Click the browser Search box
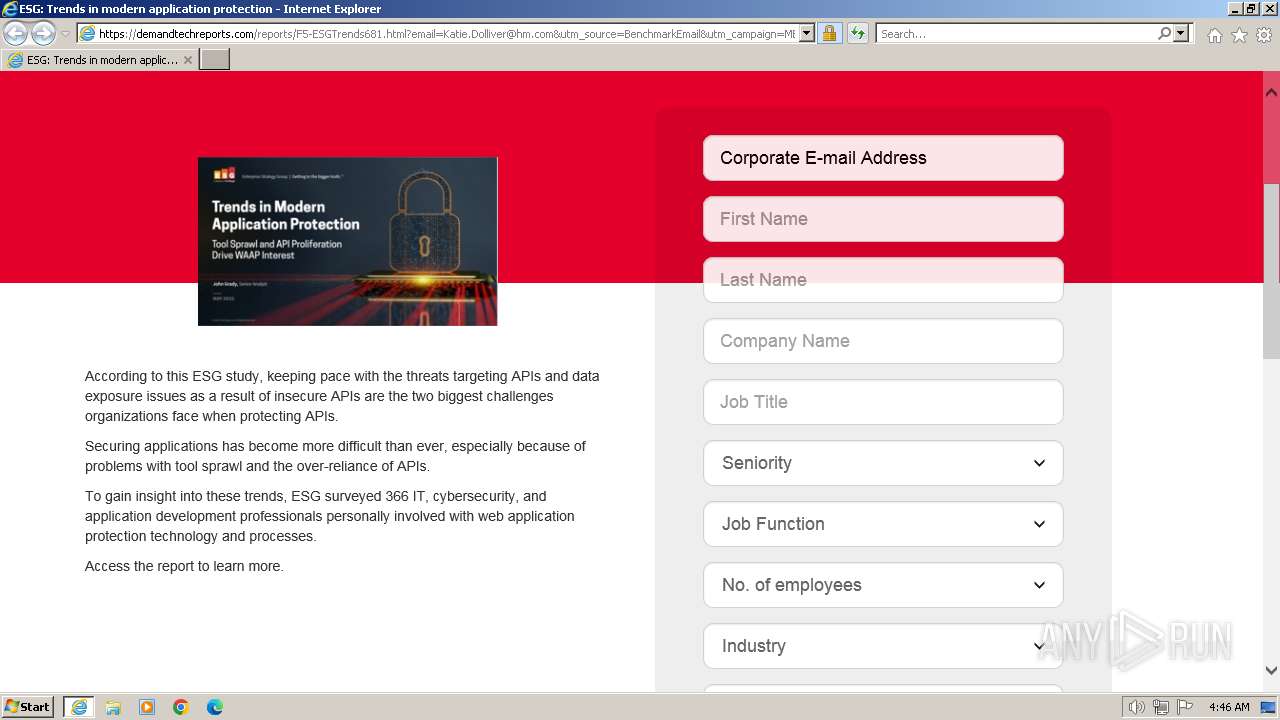The image size is (1280, 720). (1016, 34)
